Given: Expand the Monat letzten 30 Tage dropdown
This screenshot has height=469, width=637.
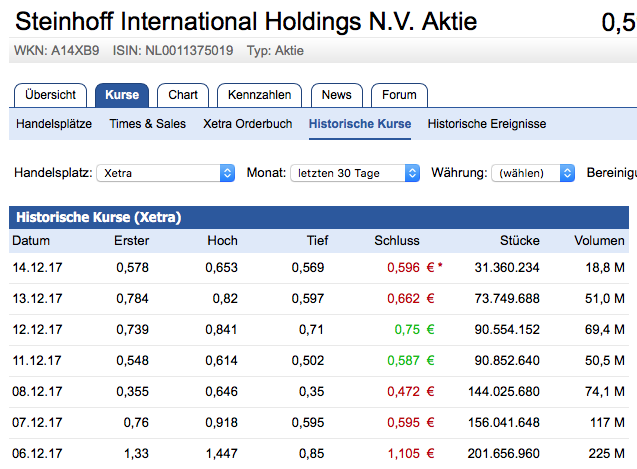Looking at the screenshot, I should [355, 173].
